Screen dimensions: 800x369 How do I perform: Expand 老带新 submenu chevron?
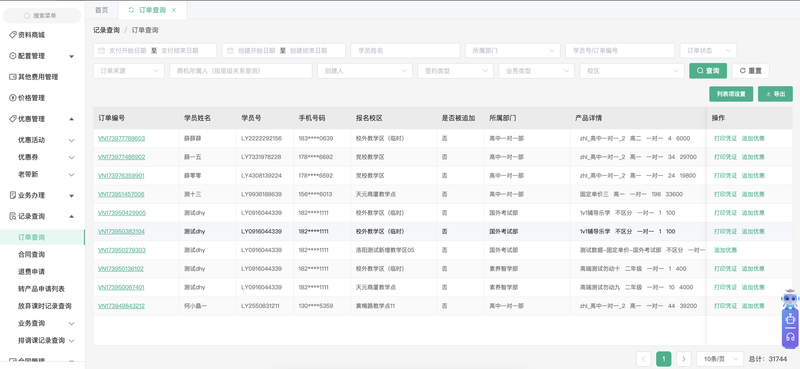71,175
